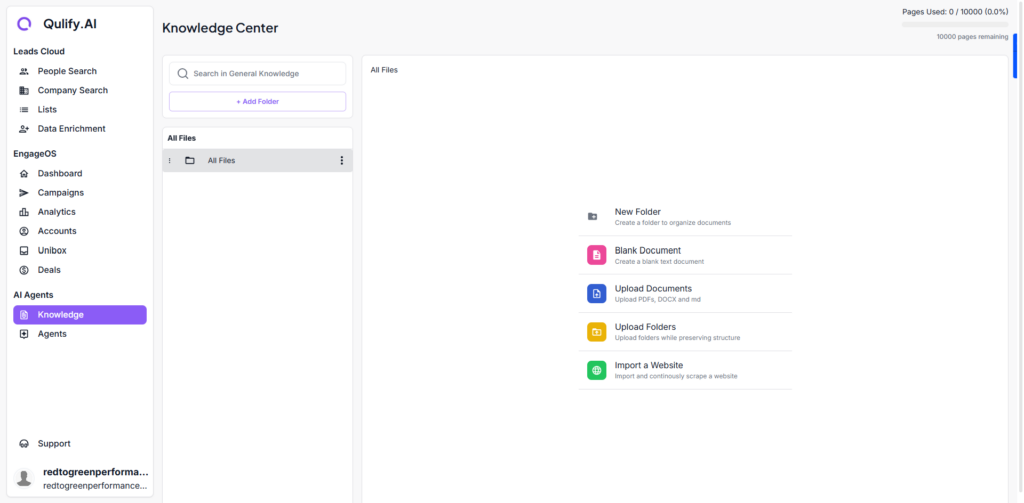The image size is (1024, 503).
Task: Click the Analytics bar chart icon
Action: (x=24, y=212)
